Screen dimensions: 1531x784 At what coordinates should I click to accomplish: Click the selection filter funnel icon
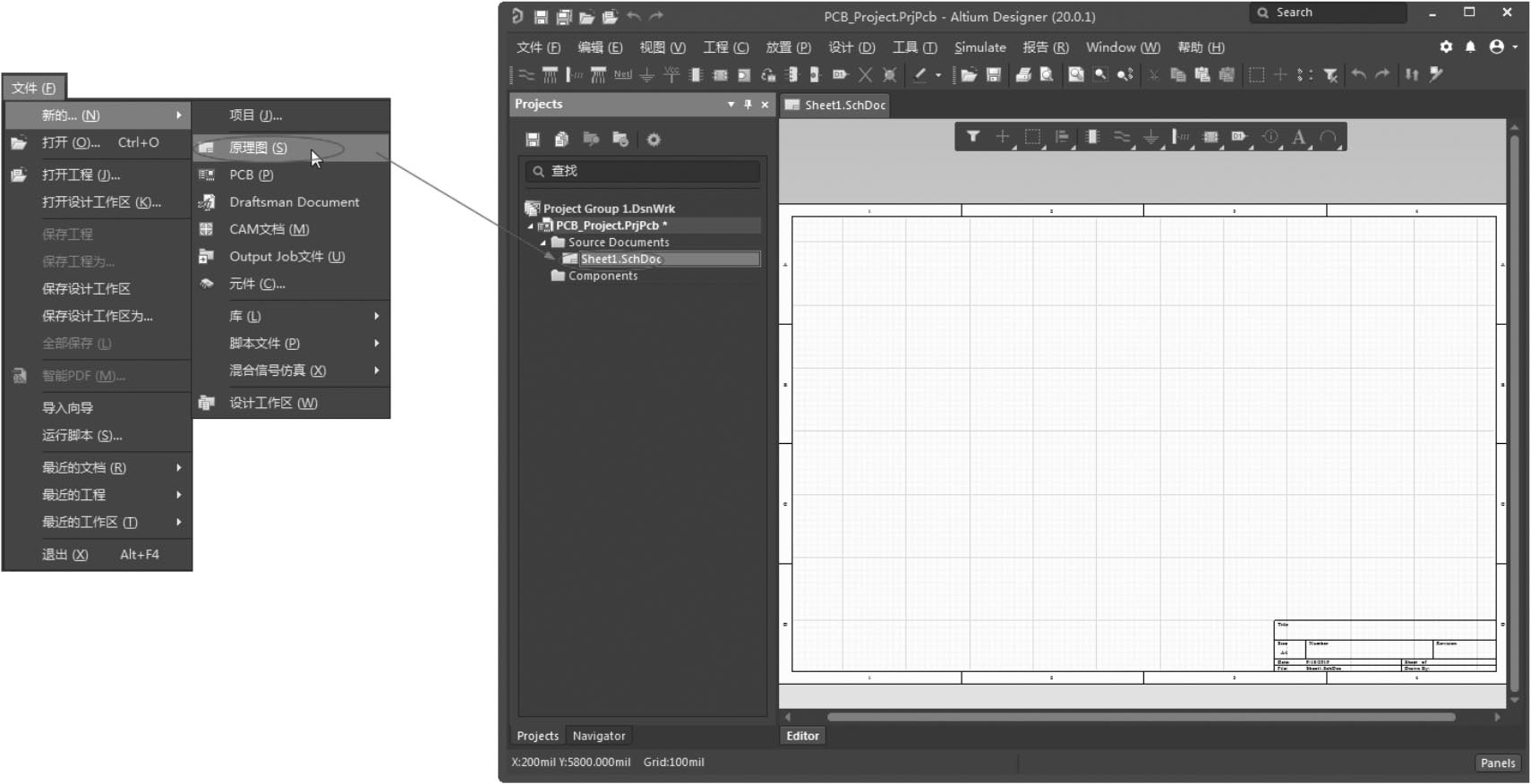coord(973,137)
